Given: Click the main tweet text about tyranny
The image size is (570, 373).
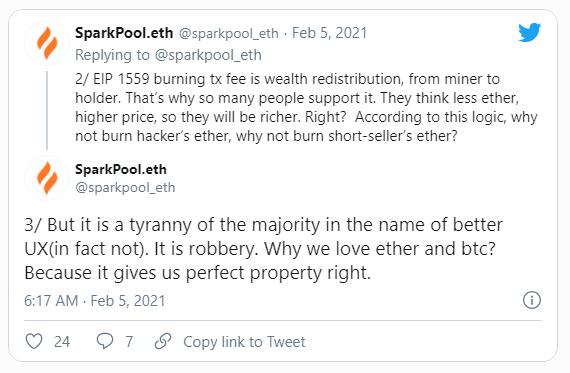Looking at the screenshot, I should click(263, 249).
